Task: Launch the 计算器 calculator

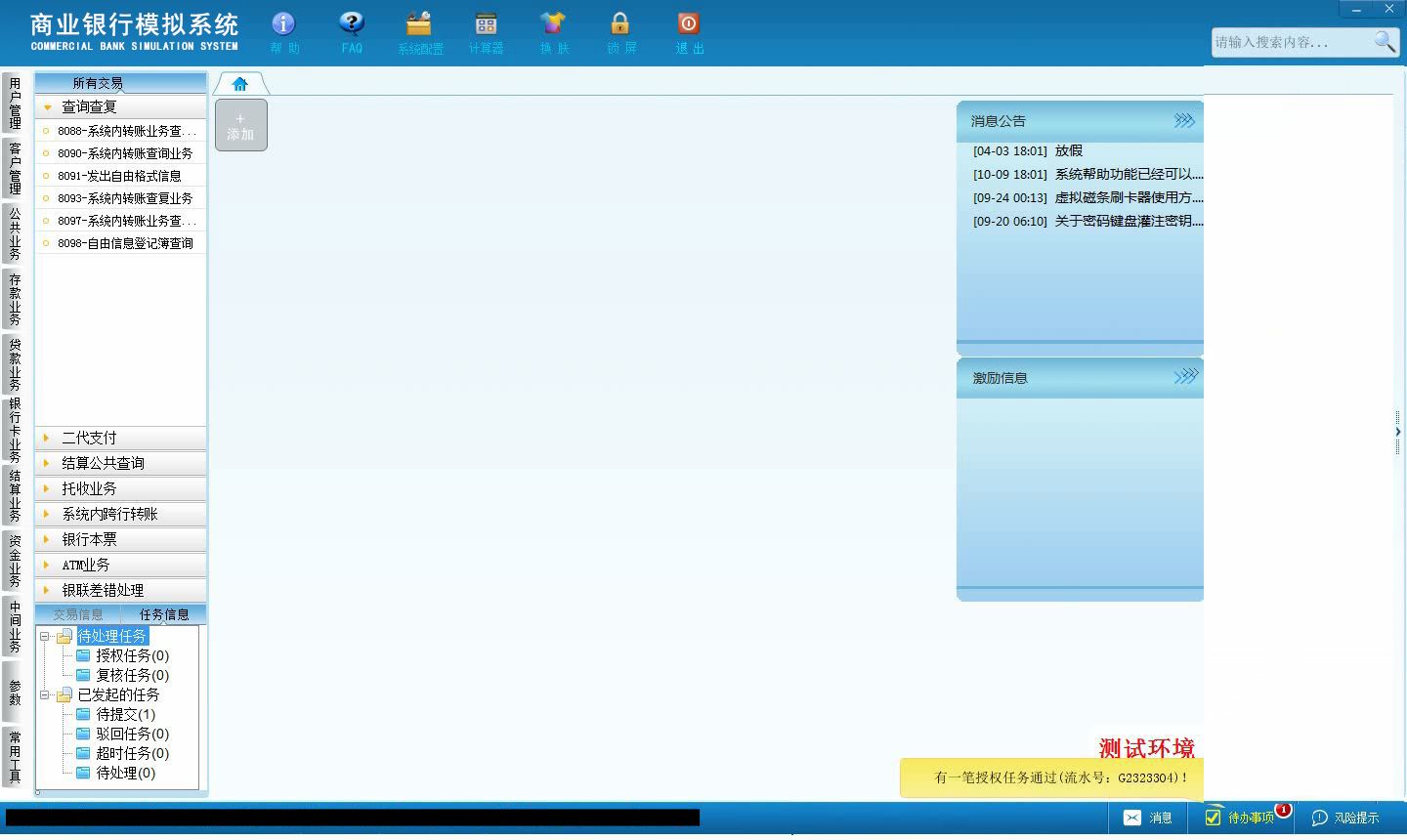Action: tap(486, 32)
